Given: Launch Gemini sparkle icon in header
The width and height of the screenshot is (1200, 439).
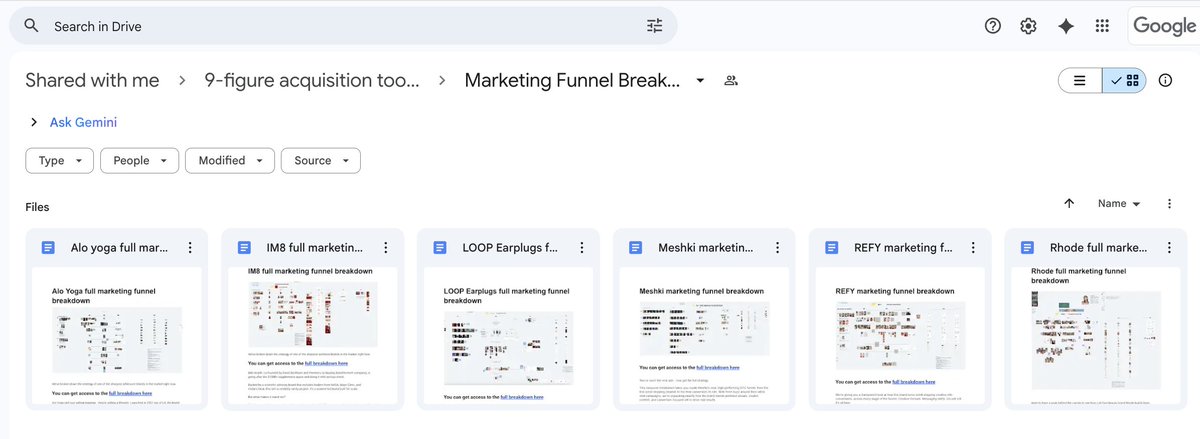Looking at the screenshot, I should [1066, 26].
